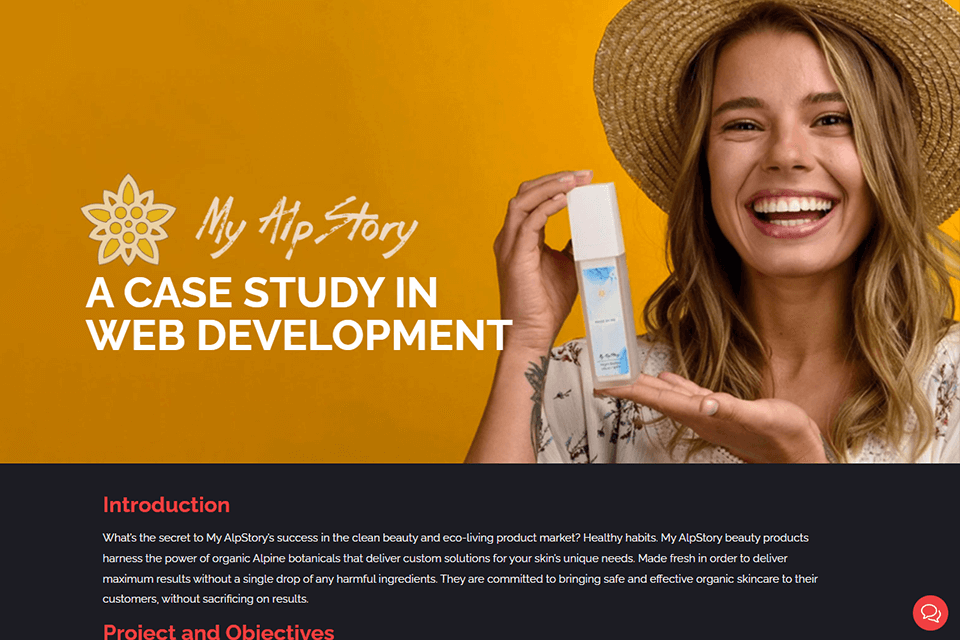
Task: Click the edelweiss flower logo
Action: (128, 220)
